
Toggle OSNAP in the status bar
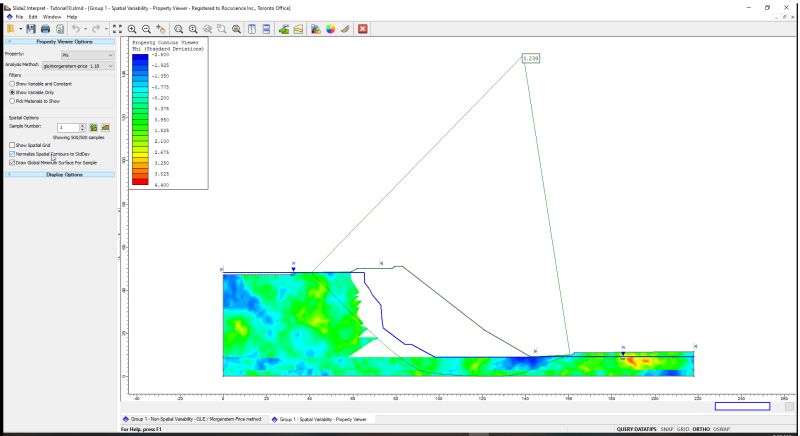[x=721, y=429]
